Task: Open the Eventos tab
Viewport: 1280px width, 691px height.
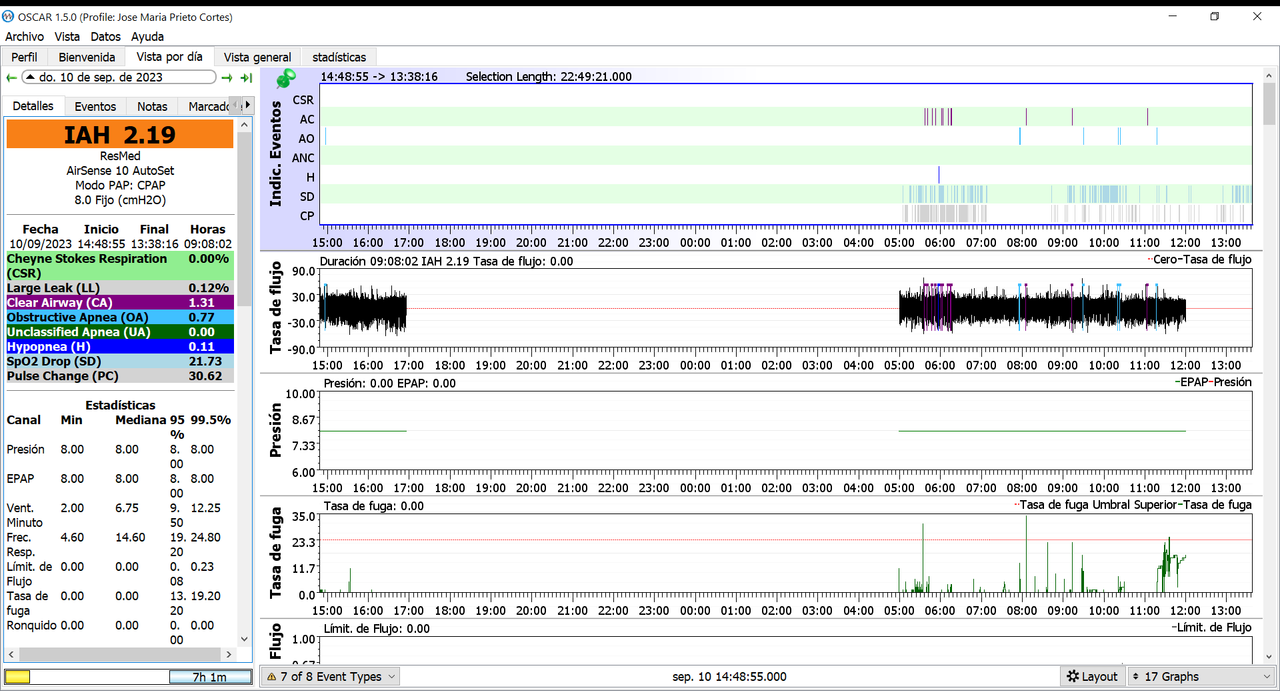Action: (x=95, y=106)
